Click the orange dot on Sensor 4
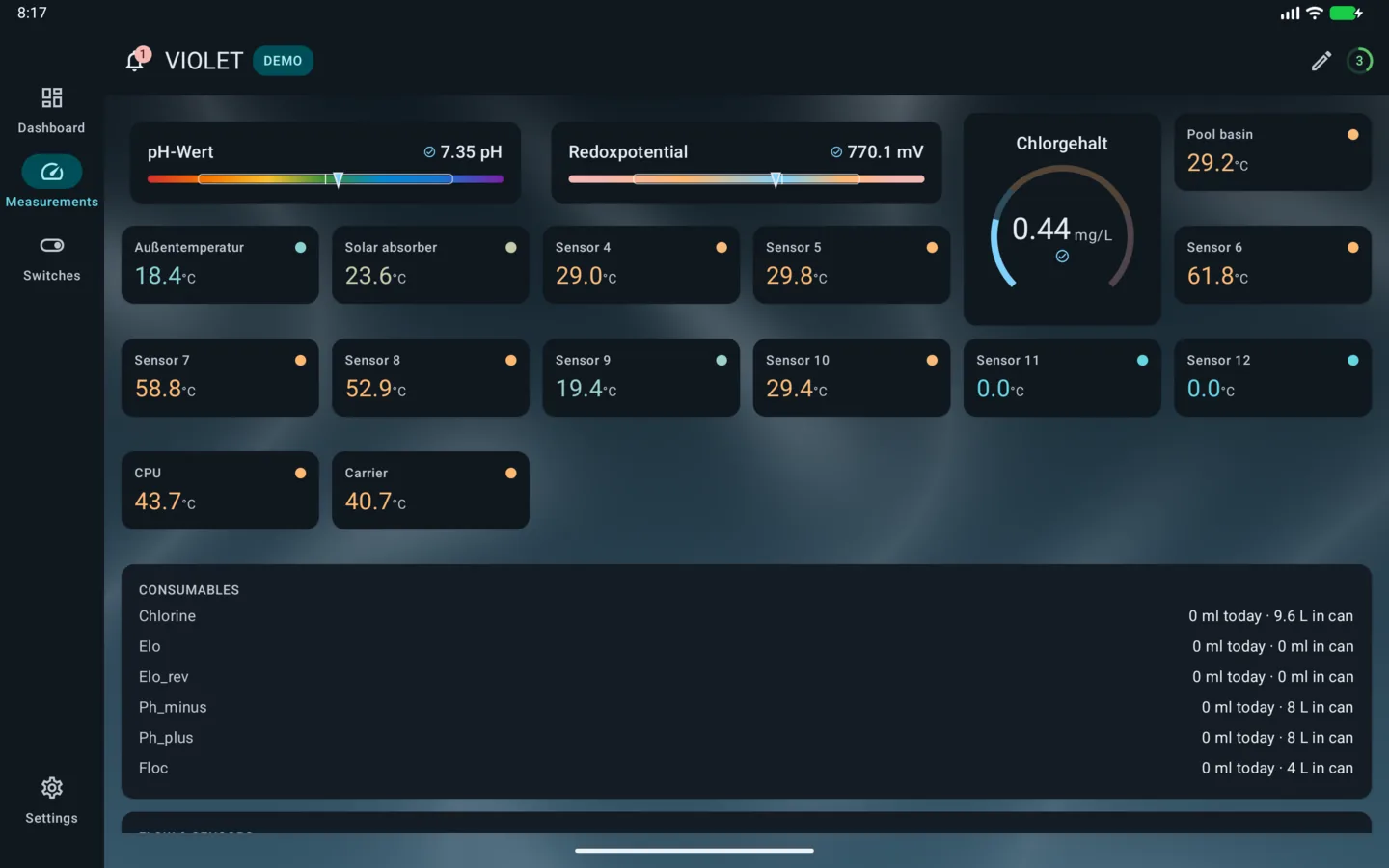The height and width of the screenshot is (868, 1389). coord(721,248)
